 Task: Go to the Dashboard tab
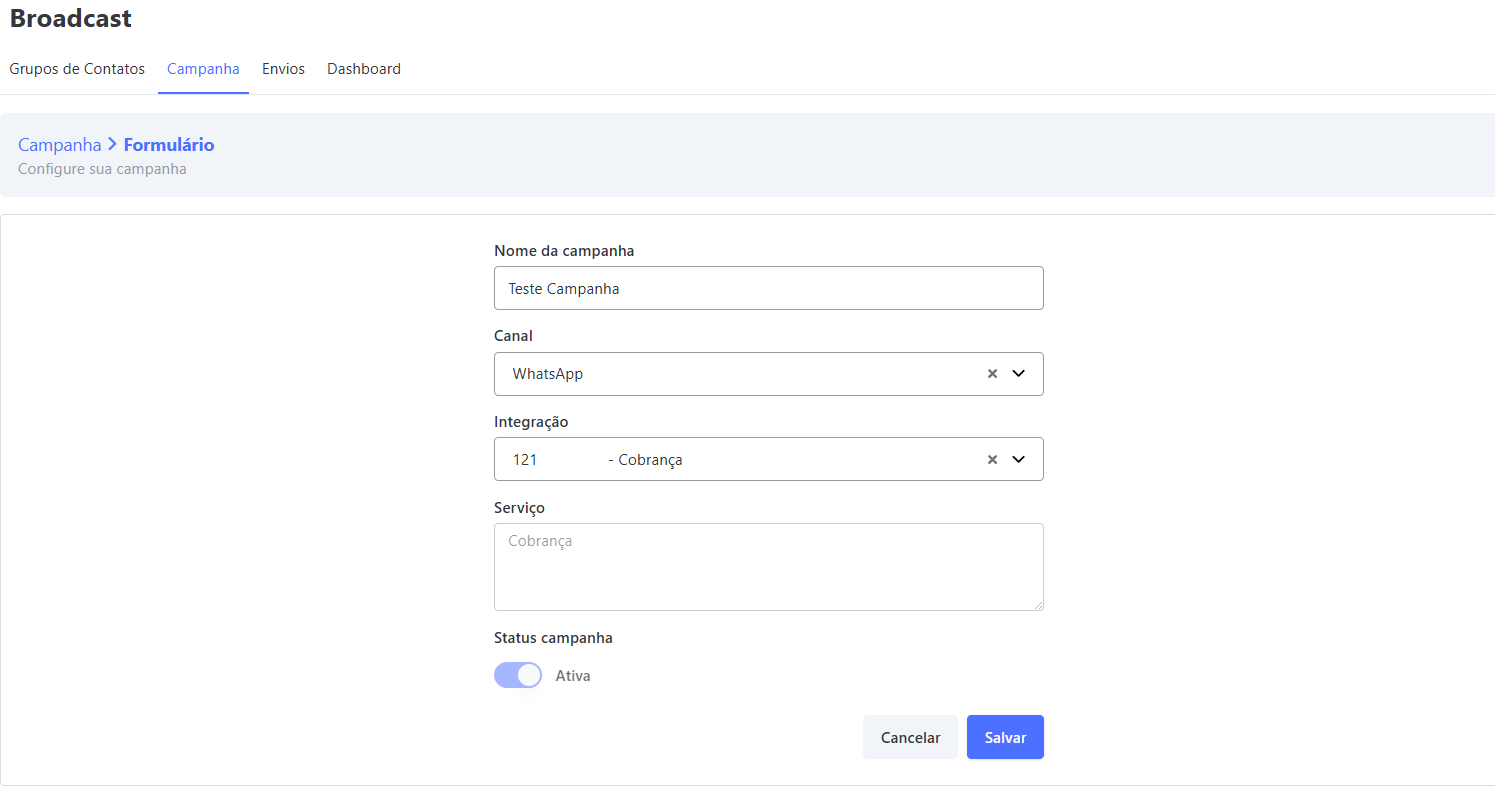(x=364, y=69)
